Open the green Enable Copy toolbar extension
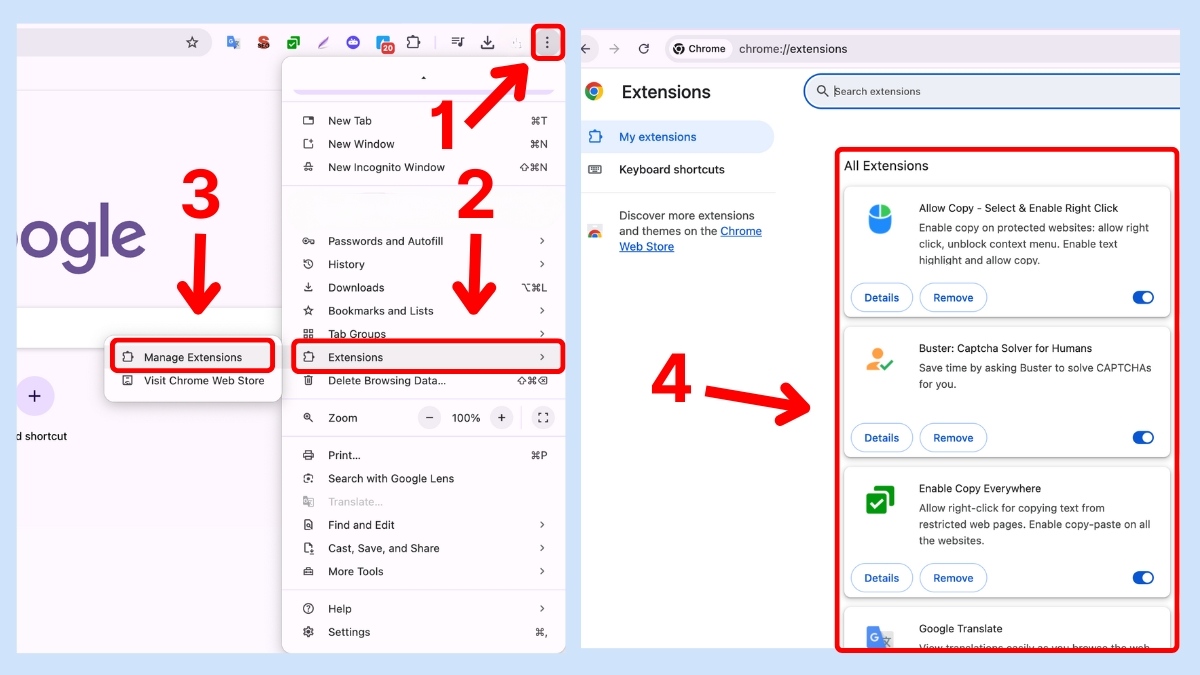1200x675 pixels. [293, 42]
